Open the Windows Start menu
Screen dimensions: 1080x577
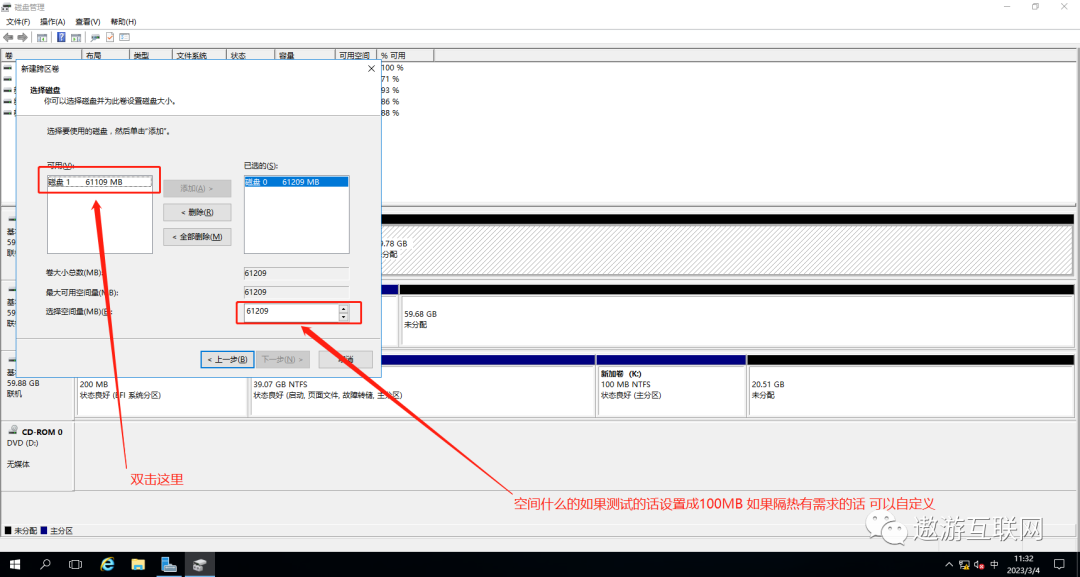click(14, 565)
